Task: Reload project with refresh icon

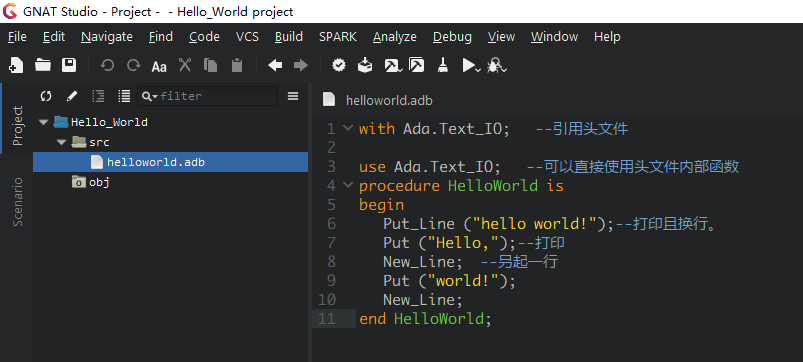Action: (x=46, y=96)
